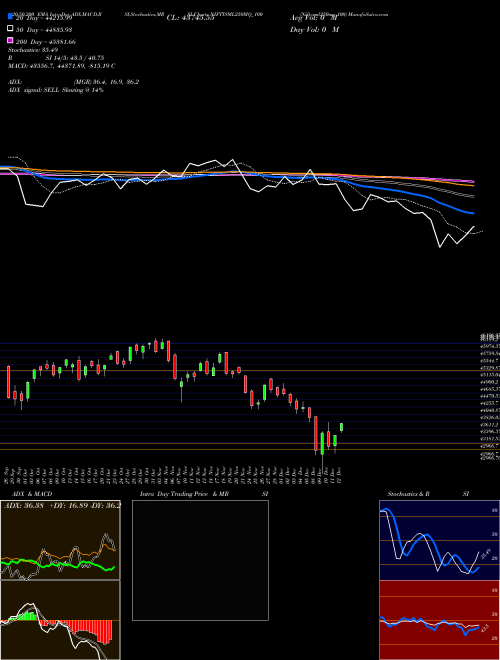This screenshot has width=500, height=660.
Task: Click the ADX (MGR) values line
Action: (x=73, y=82)
